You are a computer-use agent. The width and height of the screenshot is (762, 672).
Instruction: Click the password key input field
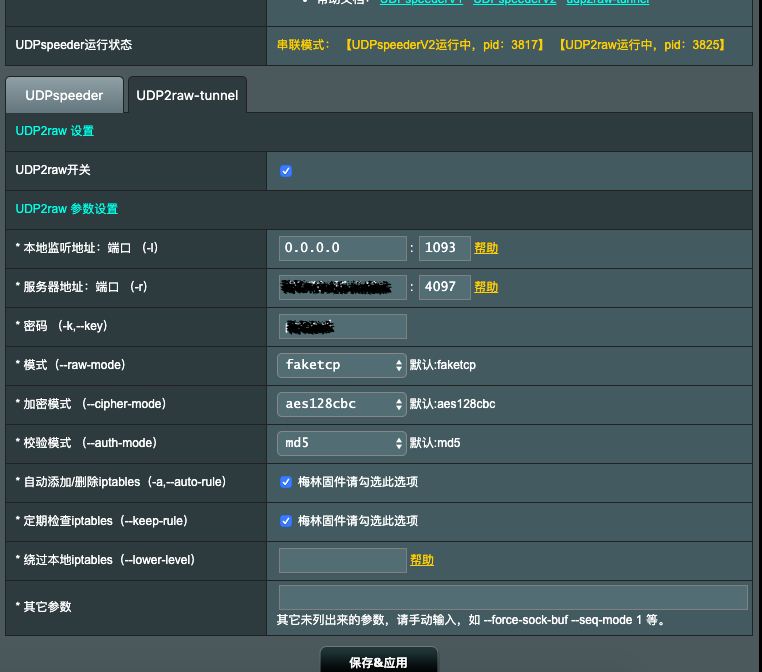[x=343, y=327]
